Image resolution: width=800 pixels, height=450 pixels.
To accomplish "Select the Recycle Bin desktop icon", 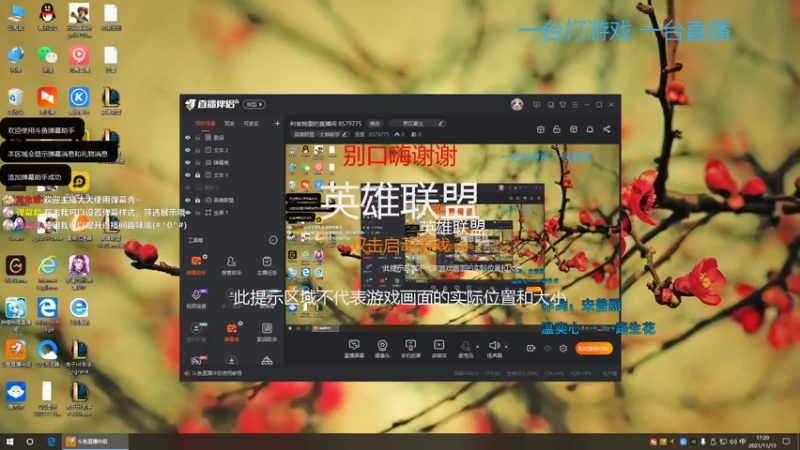I will coord(15,101).
